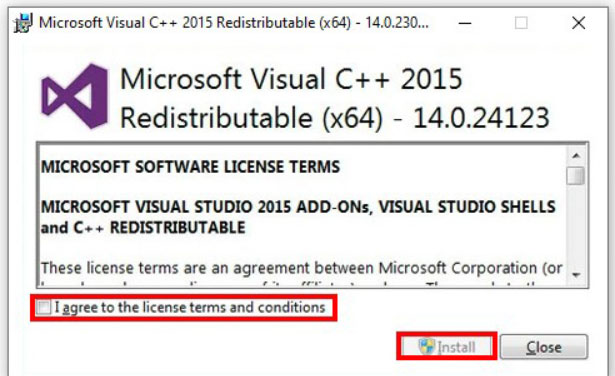
Task: Click the 'Microsoft Visual C++ 2015' heading
Action: (x=291, y=79)
